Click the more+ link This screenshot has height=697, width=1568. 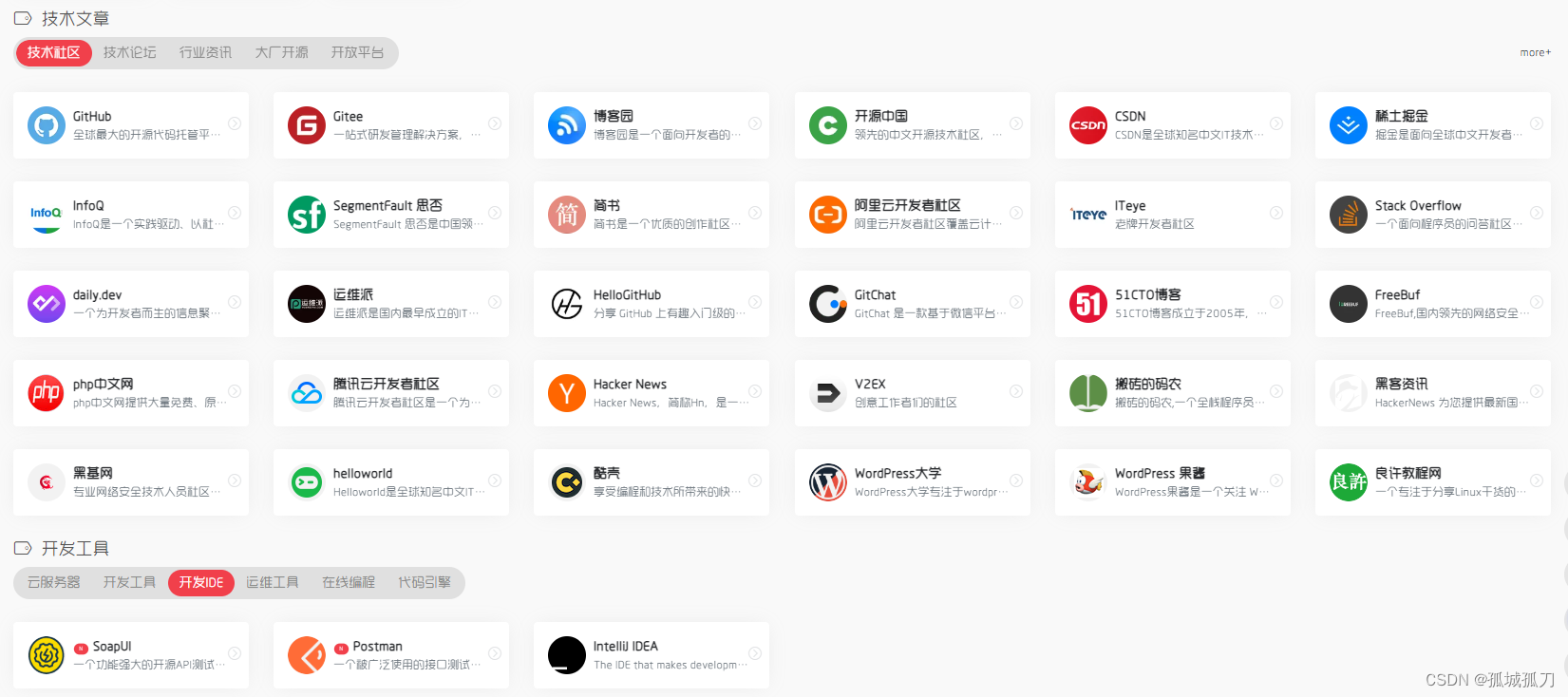(1535, 53)
